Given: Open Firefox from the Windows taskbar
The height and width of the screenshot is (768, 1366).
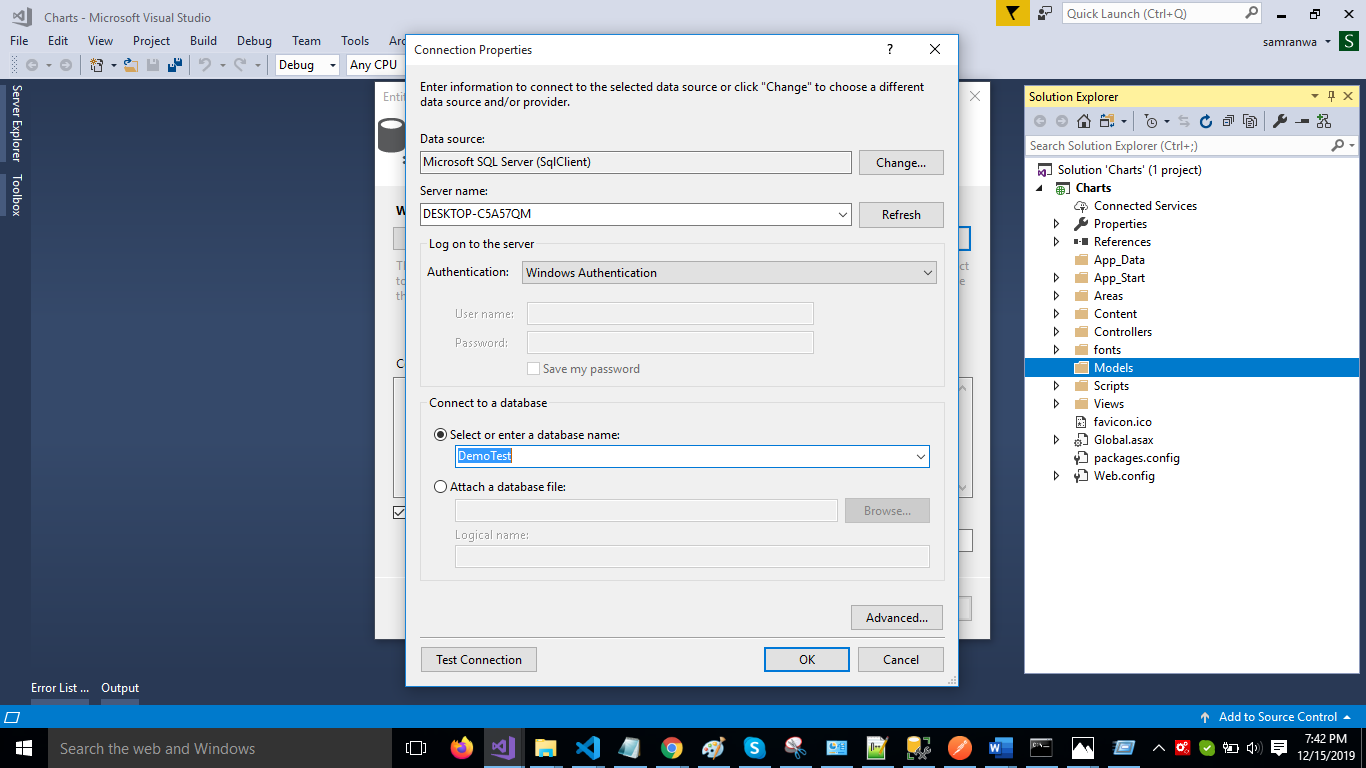Looking at the screenshot, I should tap(461, 748).
